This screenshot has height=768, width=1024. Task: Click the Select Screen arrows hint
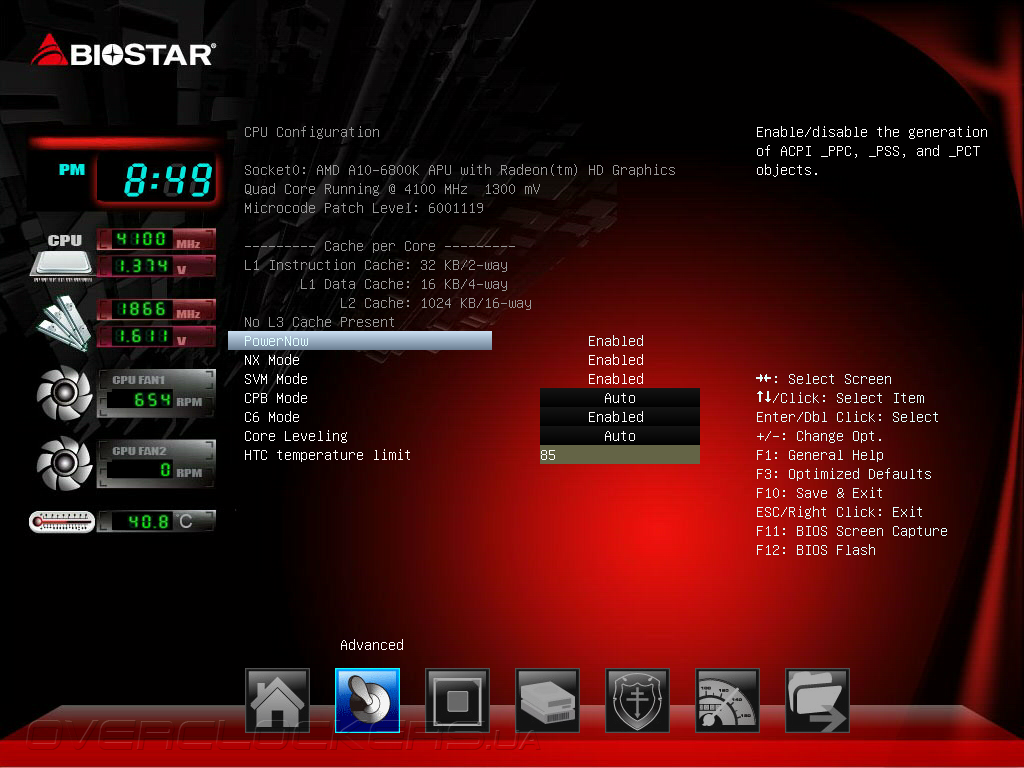click(824, 379)
